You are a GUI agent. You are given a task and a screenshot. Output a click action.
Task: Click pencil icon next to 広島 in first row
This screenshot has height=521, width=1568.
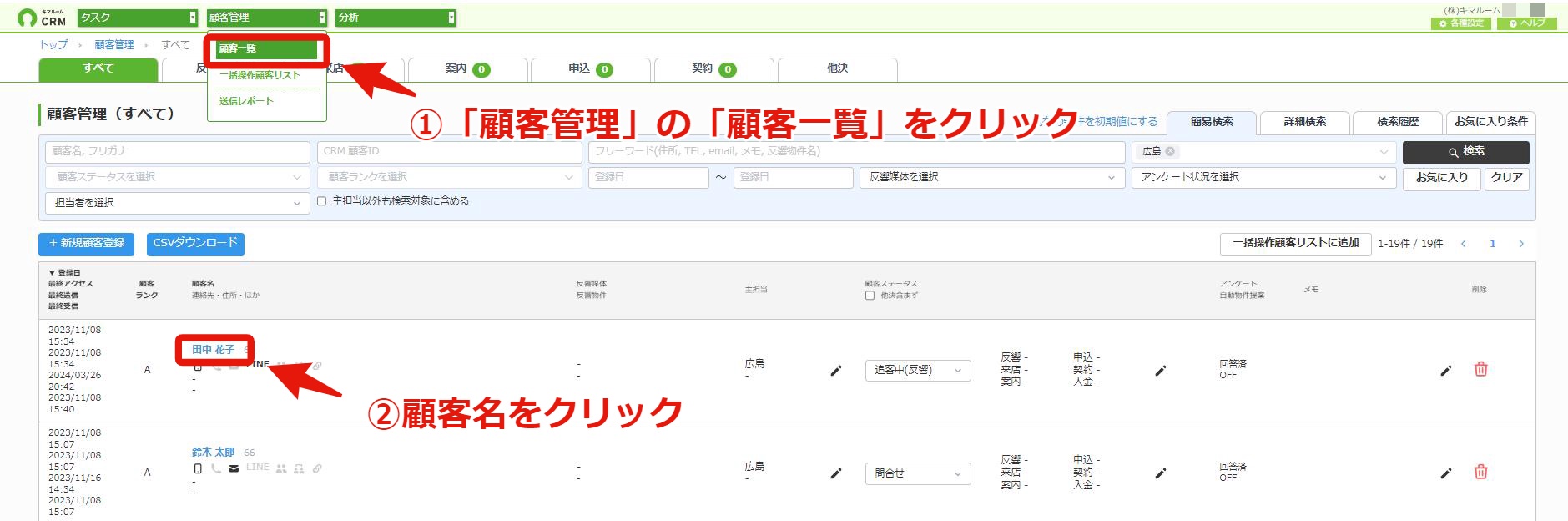(836, 370)
